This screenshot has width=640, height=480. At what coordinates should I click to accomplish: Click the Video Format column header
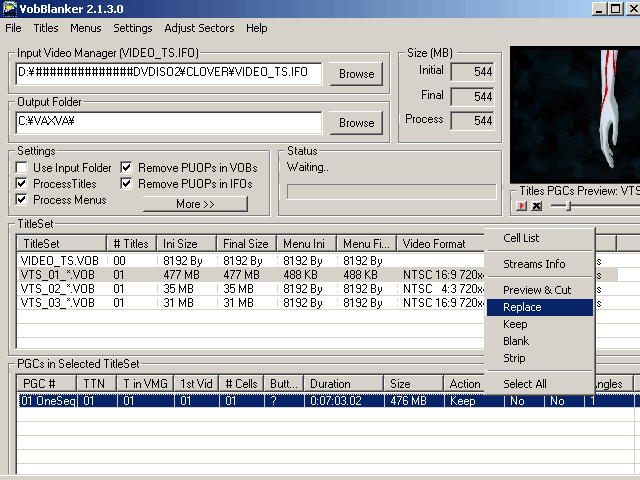[440, 244]
